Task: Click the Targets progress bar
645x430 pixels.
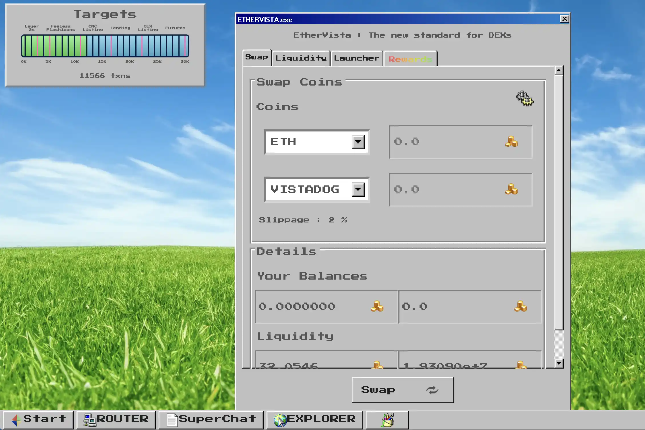Action: pyautogui.click(x=105, y=46)
